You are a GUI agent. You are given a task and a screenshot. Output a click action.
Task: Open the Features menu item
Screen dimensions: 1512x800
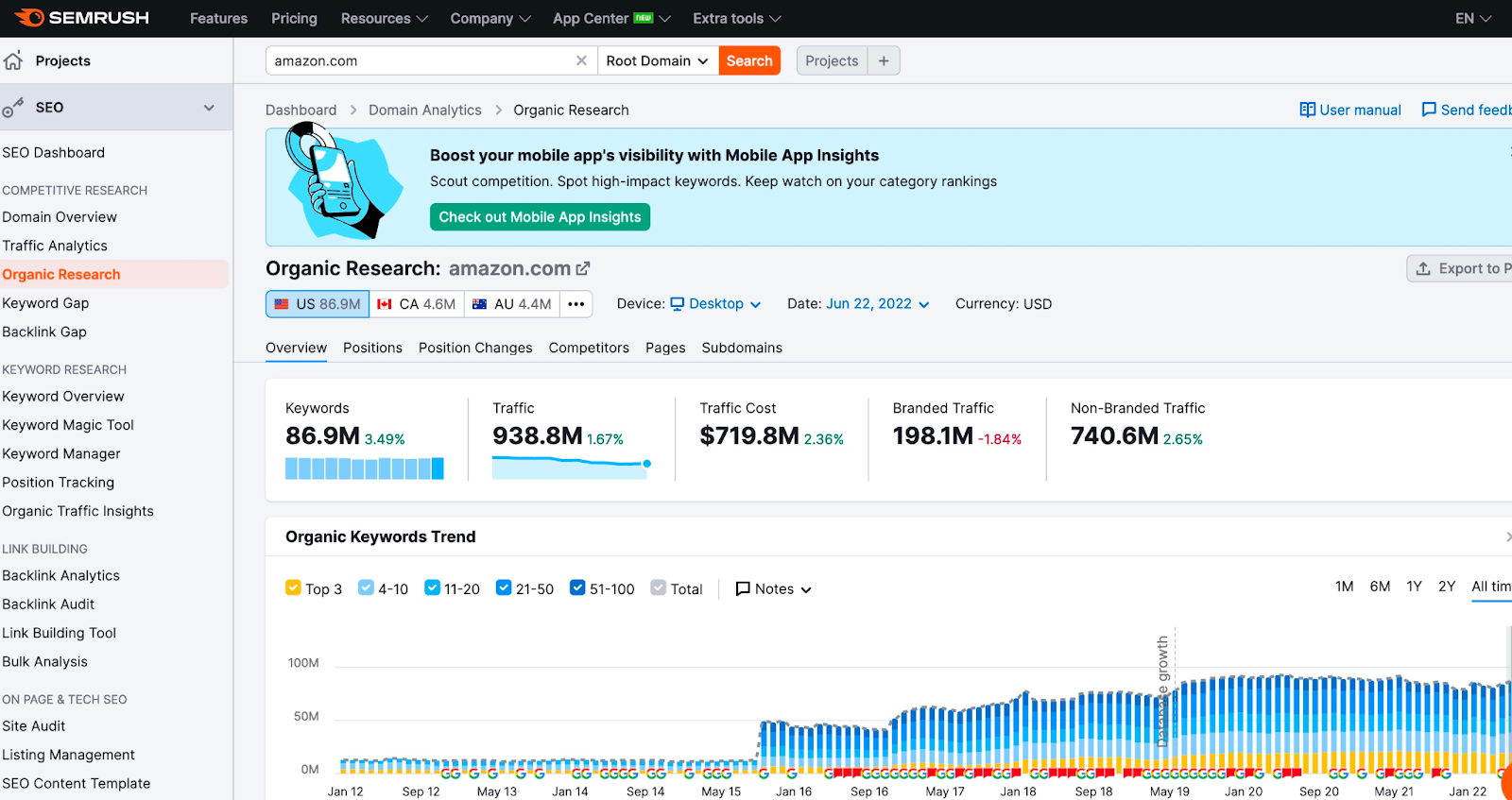[218, 18]
